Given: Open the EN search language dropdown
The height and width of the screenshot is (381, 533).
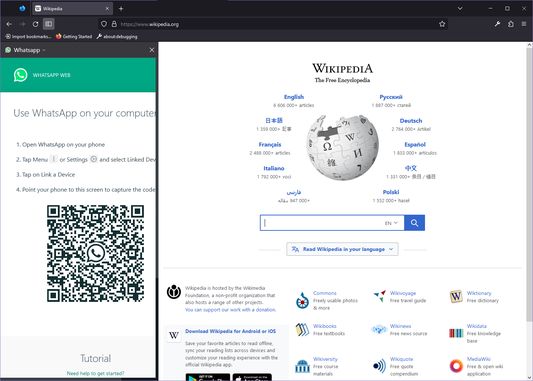Looking at the screenshot, I should point(391,223).
